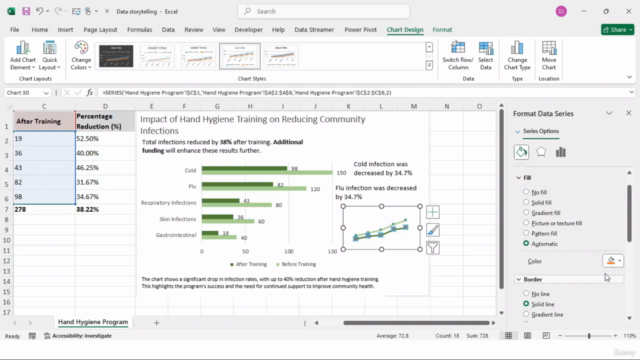Select Automatic fill radio button
Screen dimensions: 640x360
526,243
